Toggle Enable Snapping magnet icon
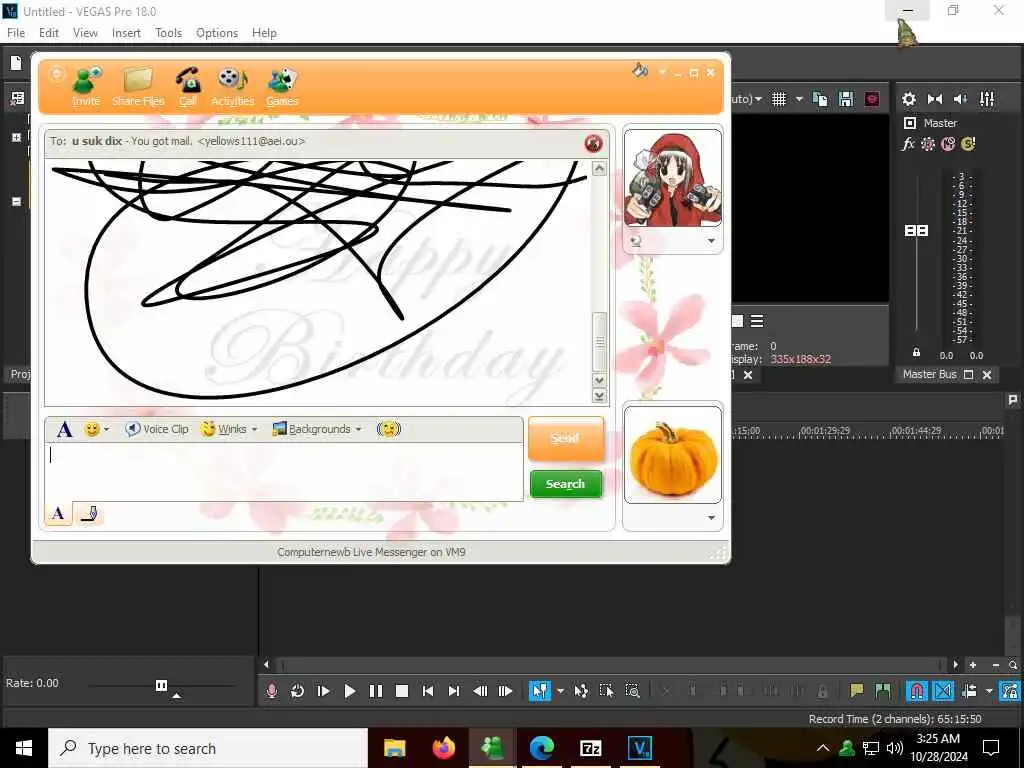Screen dimensions: 1024x768 (x=917, y=691)
